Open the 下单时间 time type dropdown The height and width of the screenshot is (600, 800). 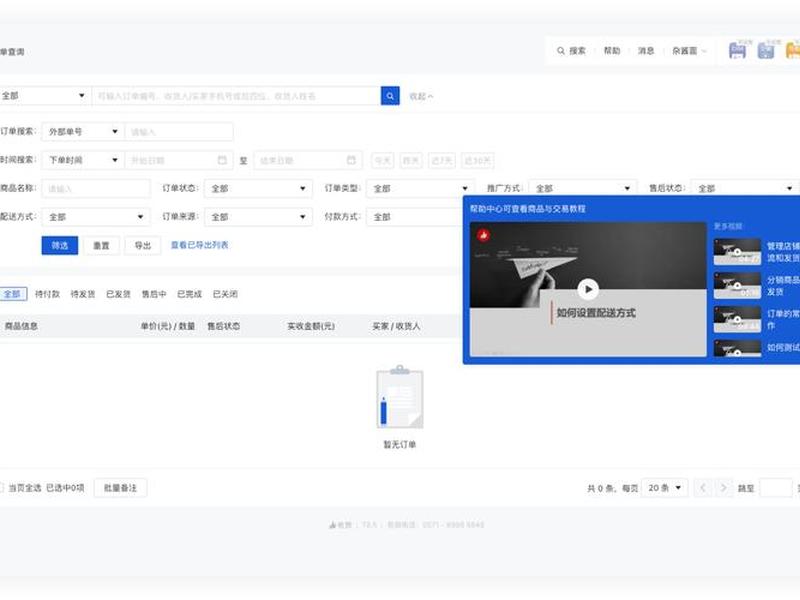[x=83, y=160]
